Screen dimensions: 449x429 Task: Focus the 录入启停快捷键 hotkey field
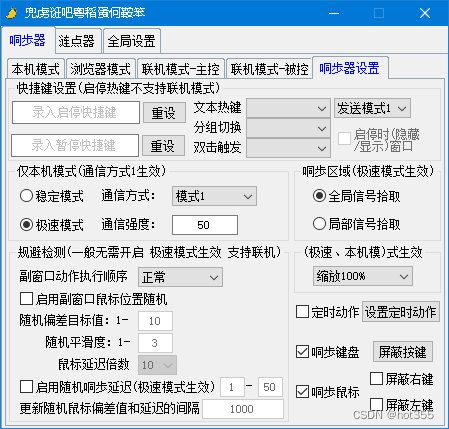pyautogui.click(x=76, y=113)
